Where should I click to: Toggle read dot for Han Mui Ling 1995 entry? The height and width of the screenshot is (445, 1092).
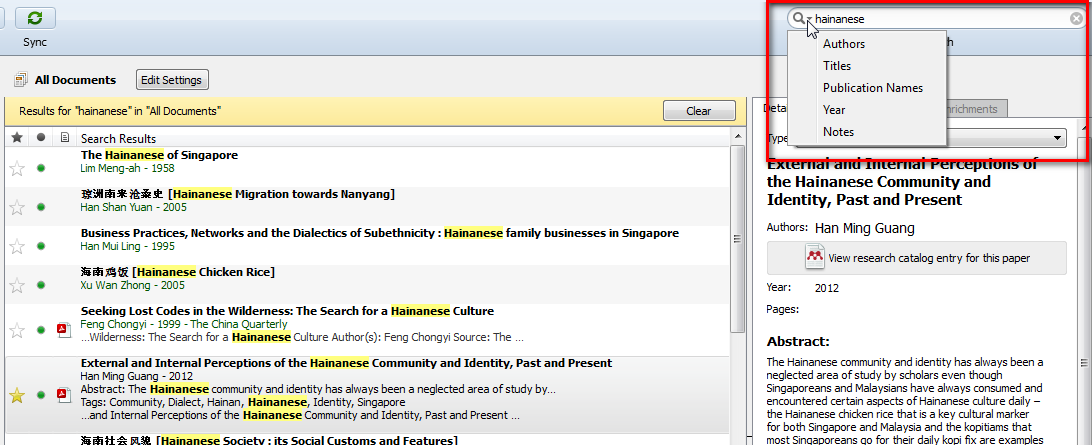[x=41, y=246]
